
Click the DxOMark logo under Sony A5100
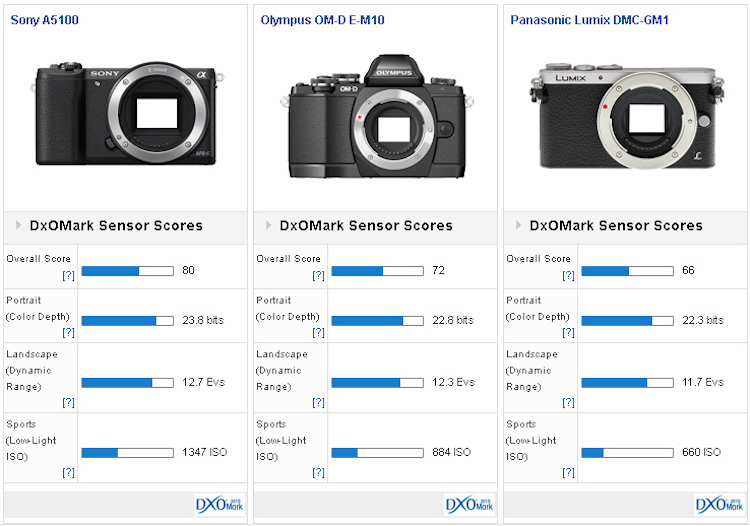217,504
